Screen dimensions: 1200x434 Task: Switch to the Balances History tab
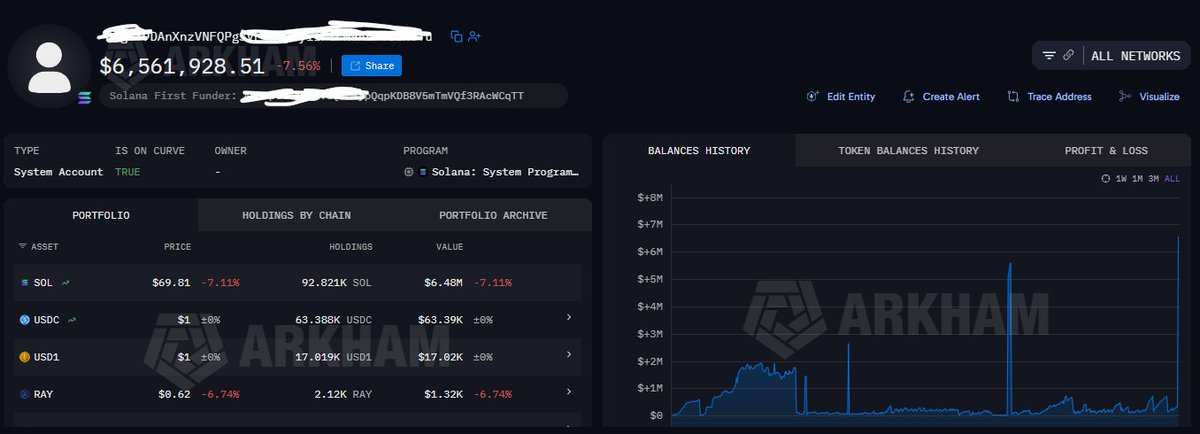click(x=699, y=151)
